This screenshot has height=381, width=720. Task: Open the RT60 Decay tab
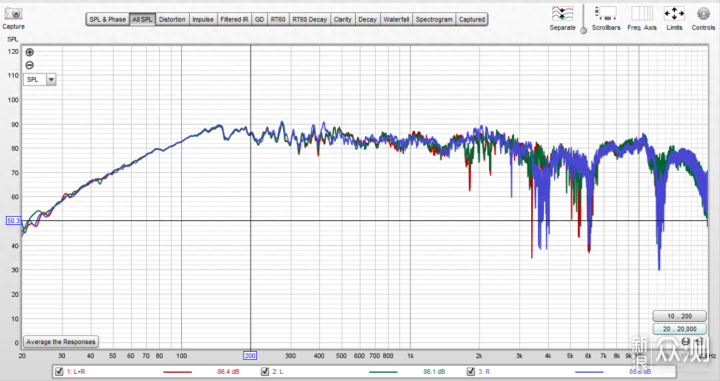[x=309, y=19]
